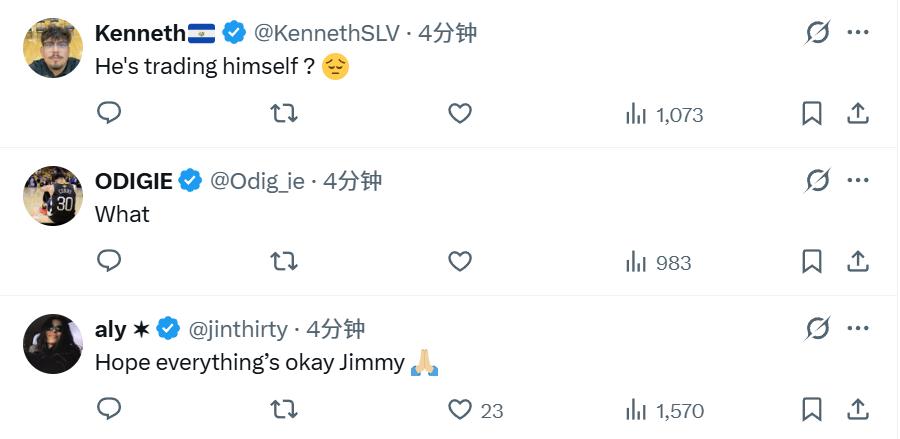Click Grok icon on Kenneth's tweet
The width and height of the screenshot is (900, 439).
(x=817, y=32)
